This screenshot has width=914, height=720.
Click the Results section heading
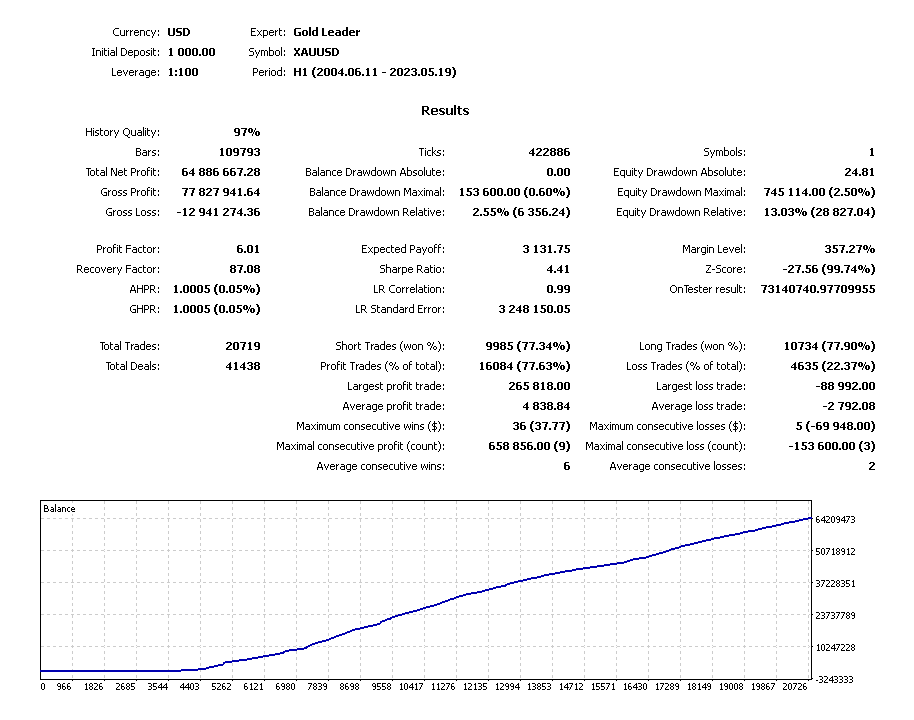pos(445,111)
